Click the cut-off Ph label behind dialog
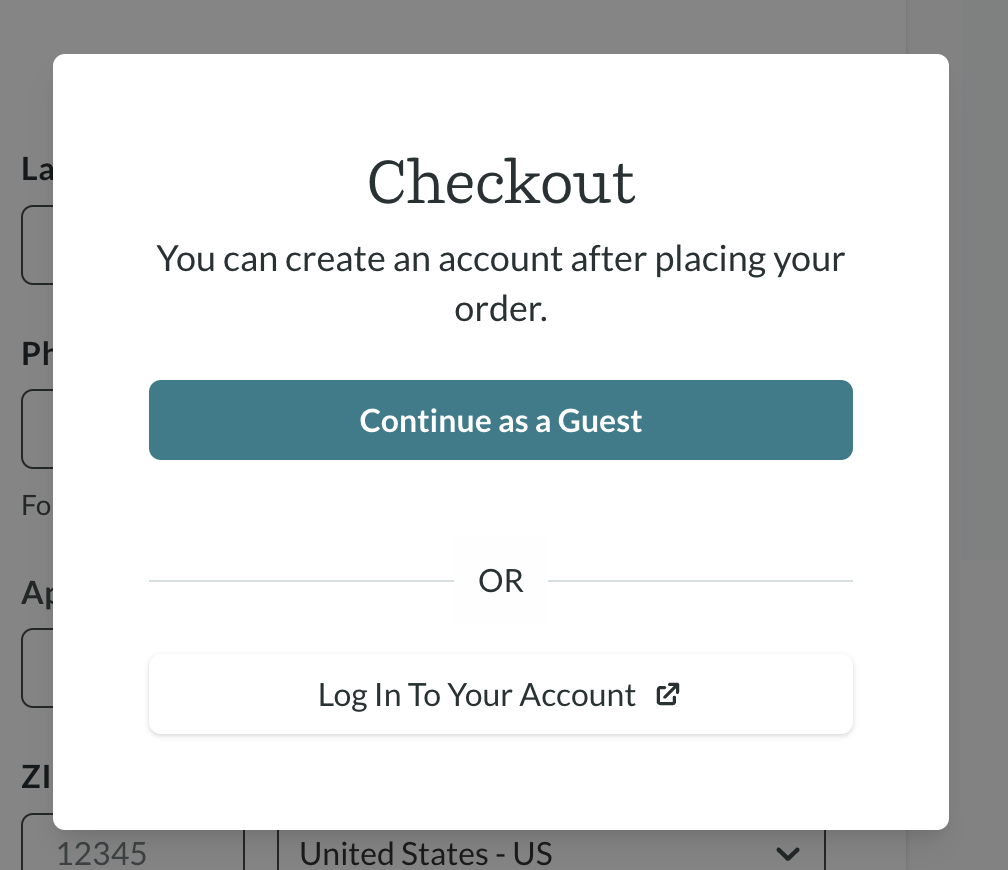The image size is (1008, 870). coord(37,354)
